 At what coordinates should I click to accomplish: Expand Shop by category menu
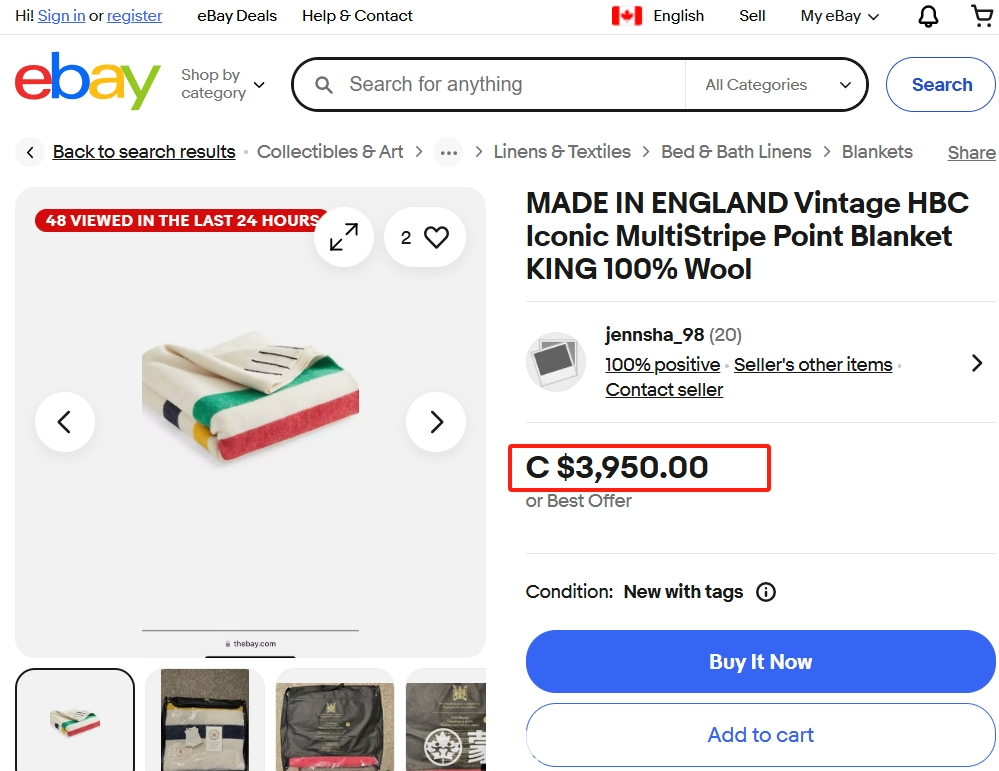click(222, 84)
